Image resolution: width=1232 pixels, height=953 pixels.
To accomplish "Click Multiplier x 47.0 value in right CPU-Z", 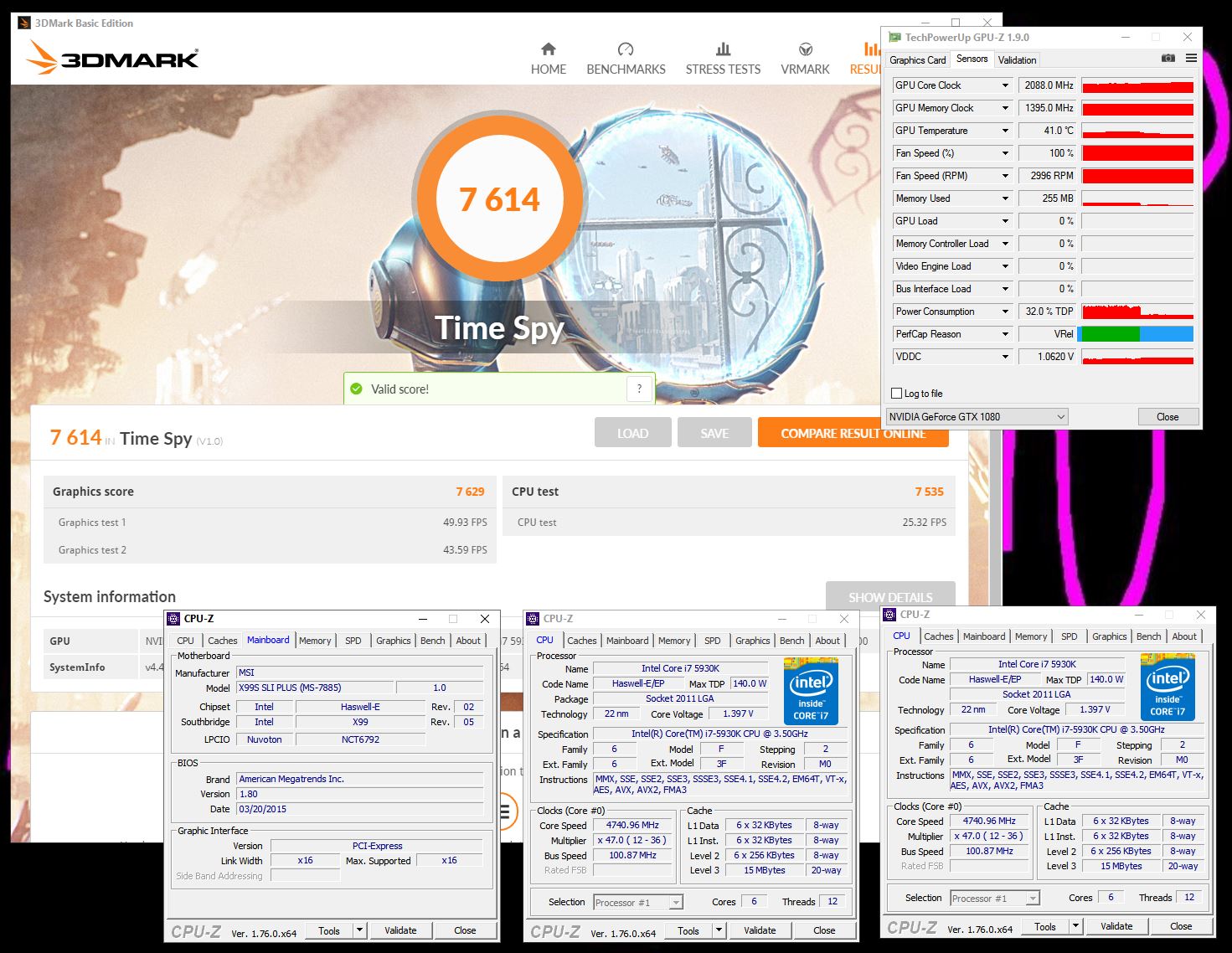I will [x=989, y=836].
